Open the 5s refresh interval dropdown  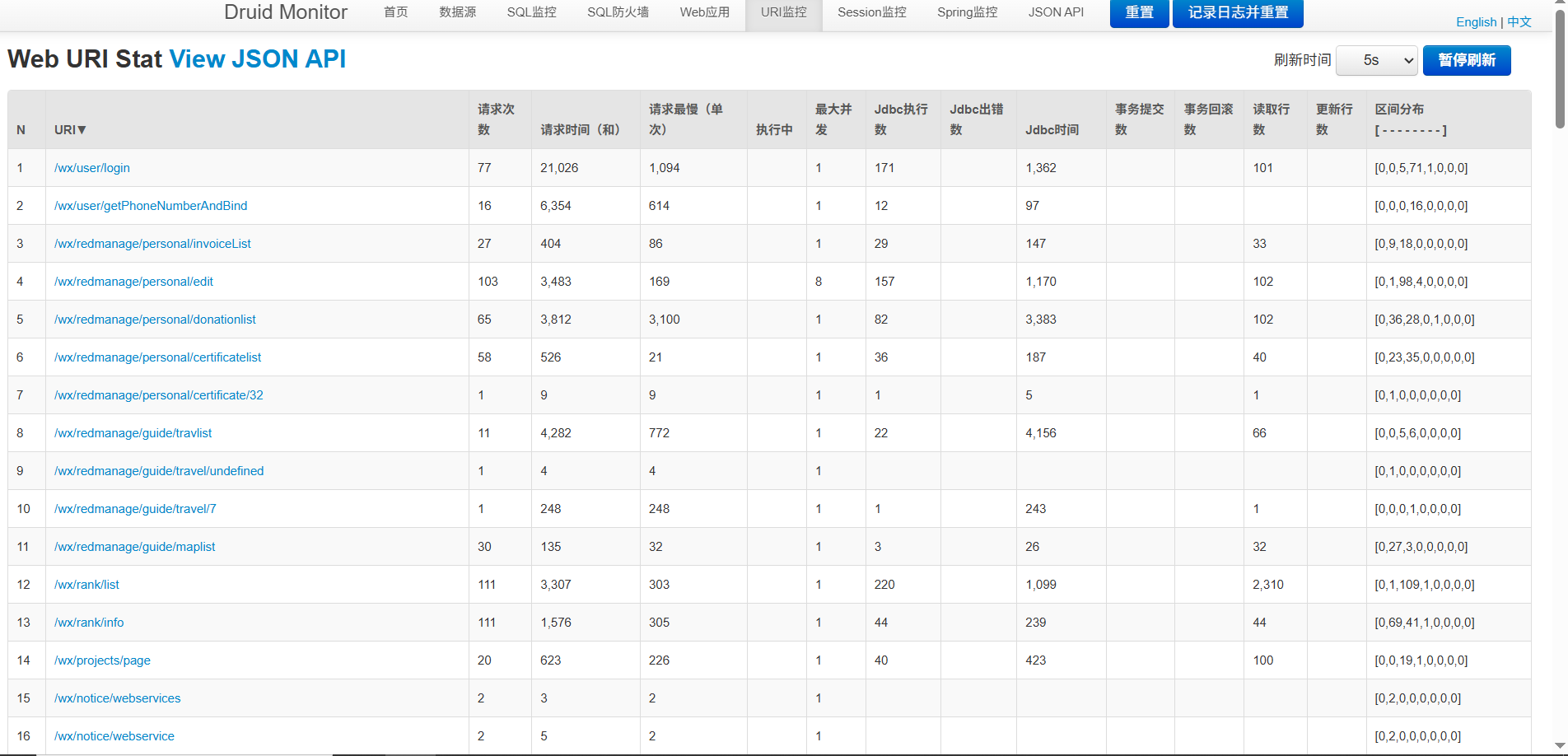(x=1376, y=60)
